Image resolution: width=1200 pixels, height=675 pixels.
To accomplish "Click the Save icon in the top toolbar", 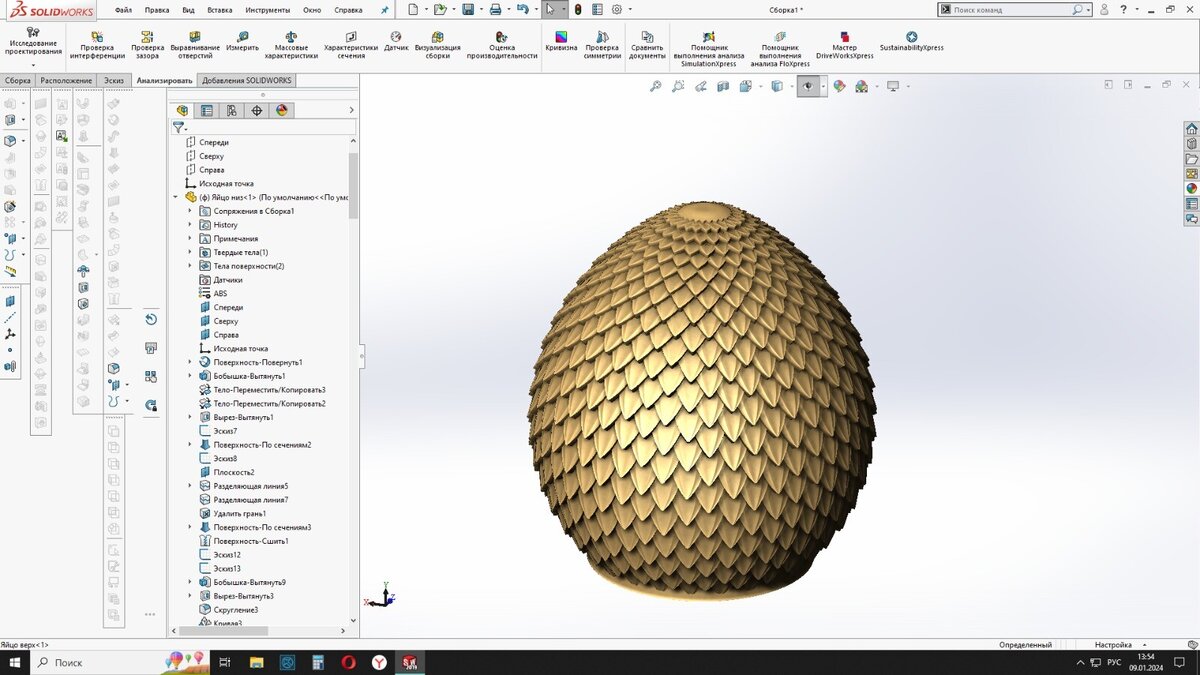I will pyautogui.click(x=468, y=9).
